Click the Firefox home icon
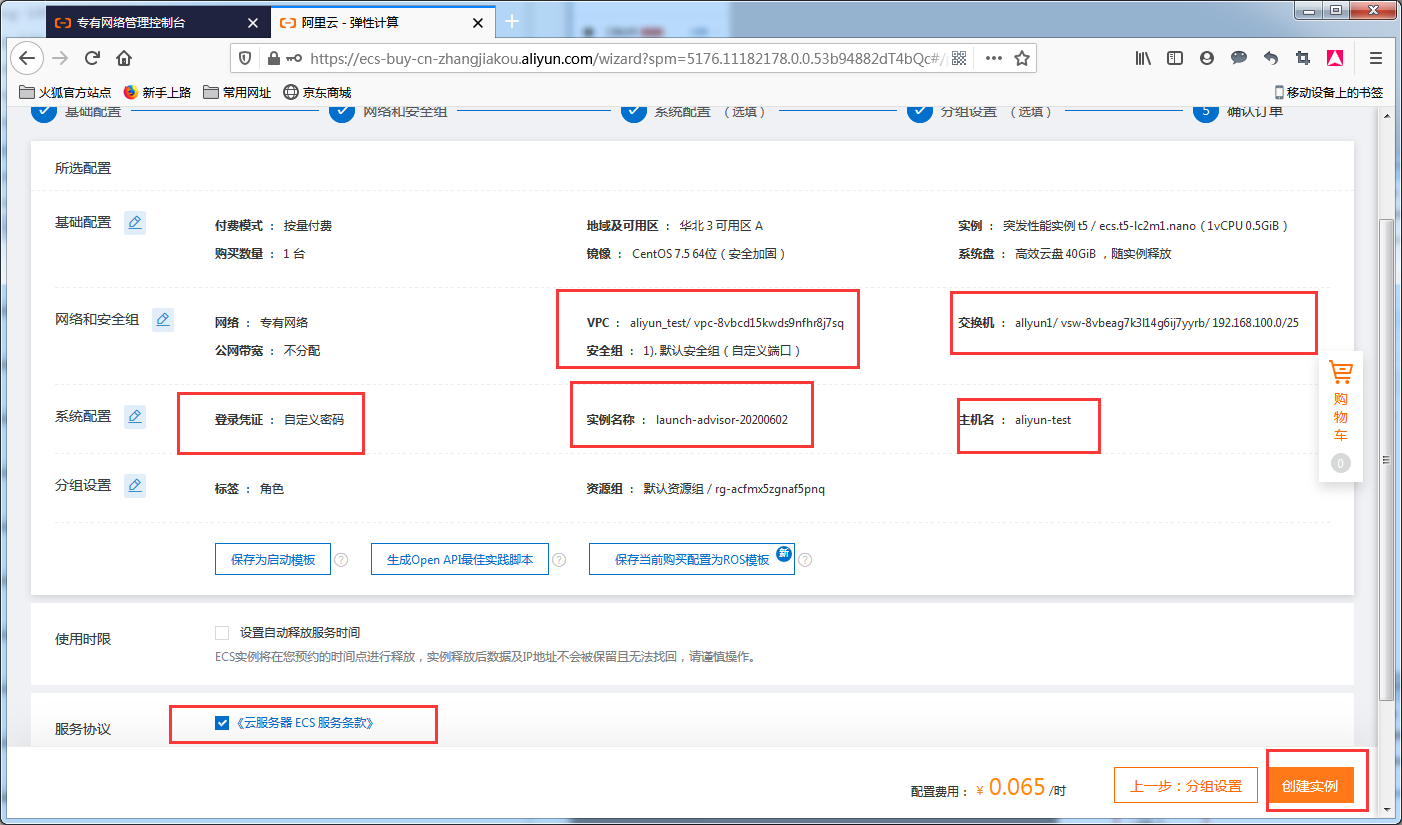Screen dimensions: 1402x825 (x=122, y=58)
